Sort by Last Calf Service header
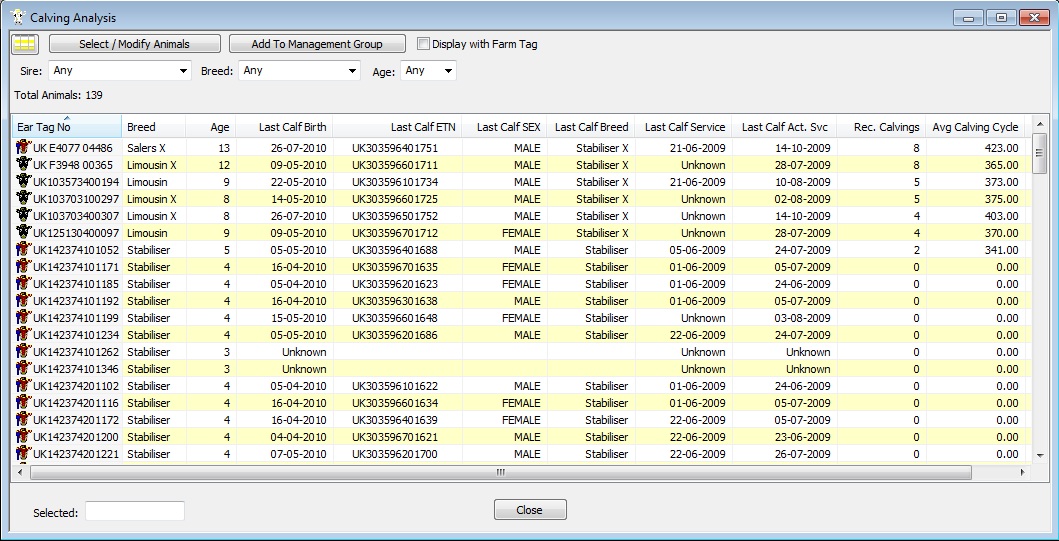The height and width of the screenshot is (541, 1059). 683,127
